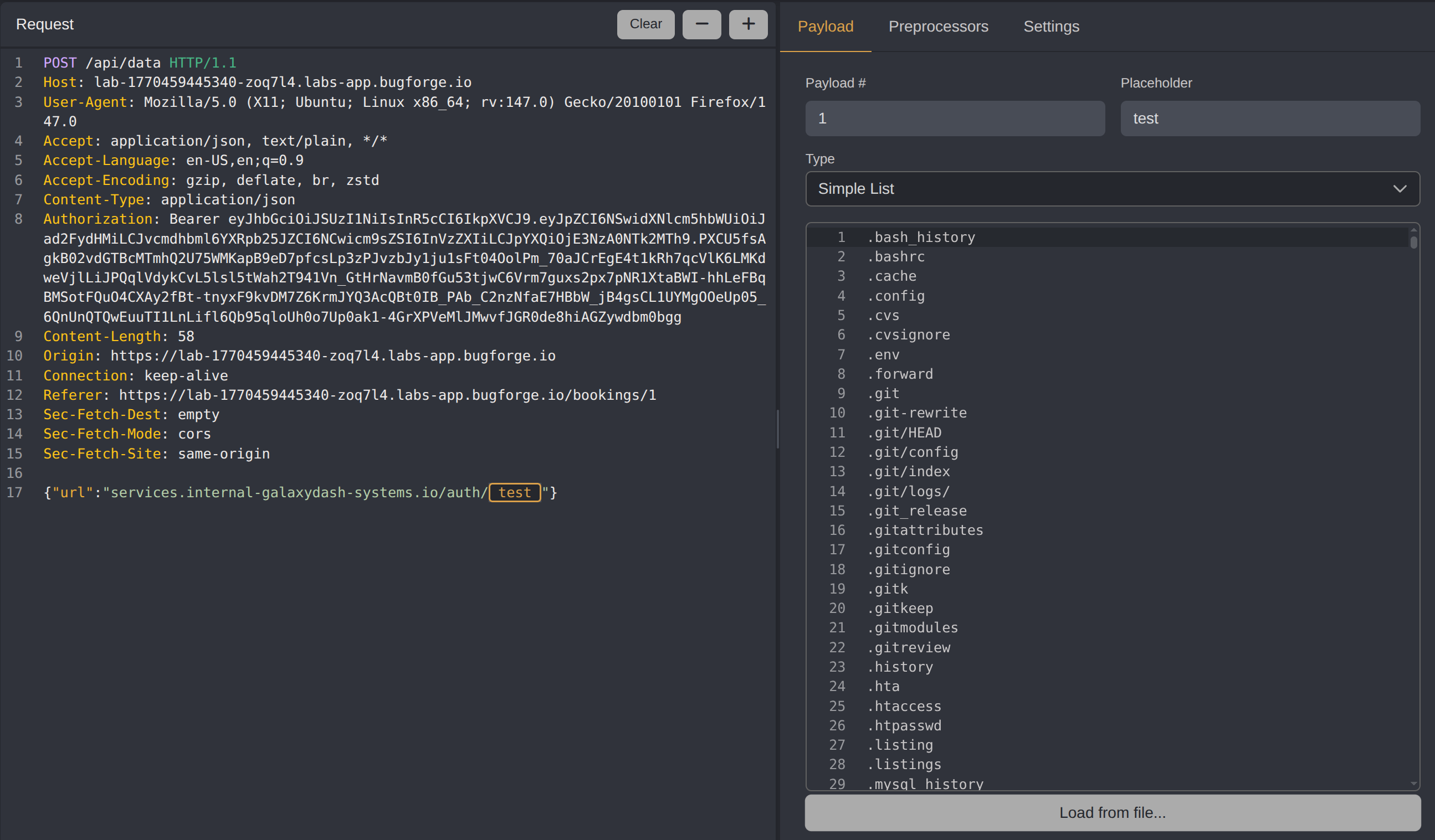Click the chevron arrow of the Type dropdown
This screenshot has width=1435, height=840.
[x=1400, y=189]
